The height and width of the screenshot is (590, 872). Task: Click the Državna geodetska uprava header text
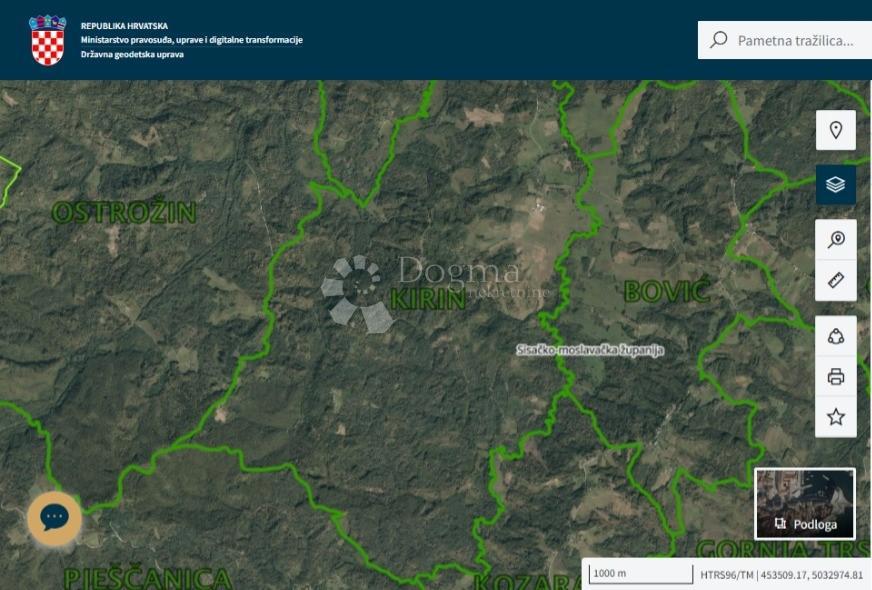(132, 55)
